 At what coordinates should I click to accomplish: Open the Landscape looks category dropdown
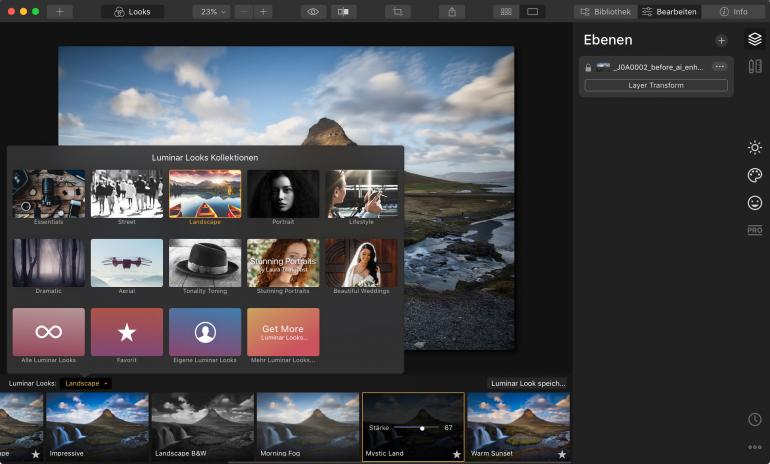click(86, 383)
